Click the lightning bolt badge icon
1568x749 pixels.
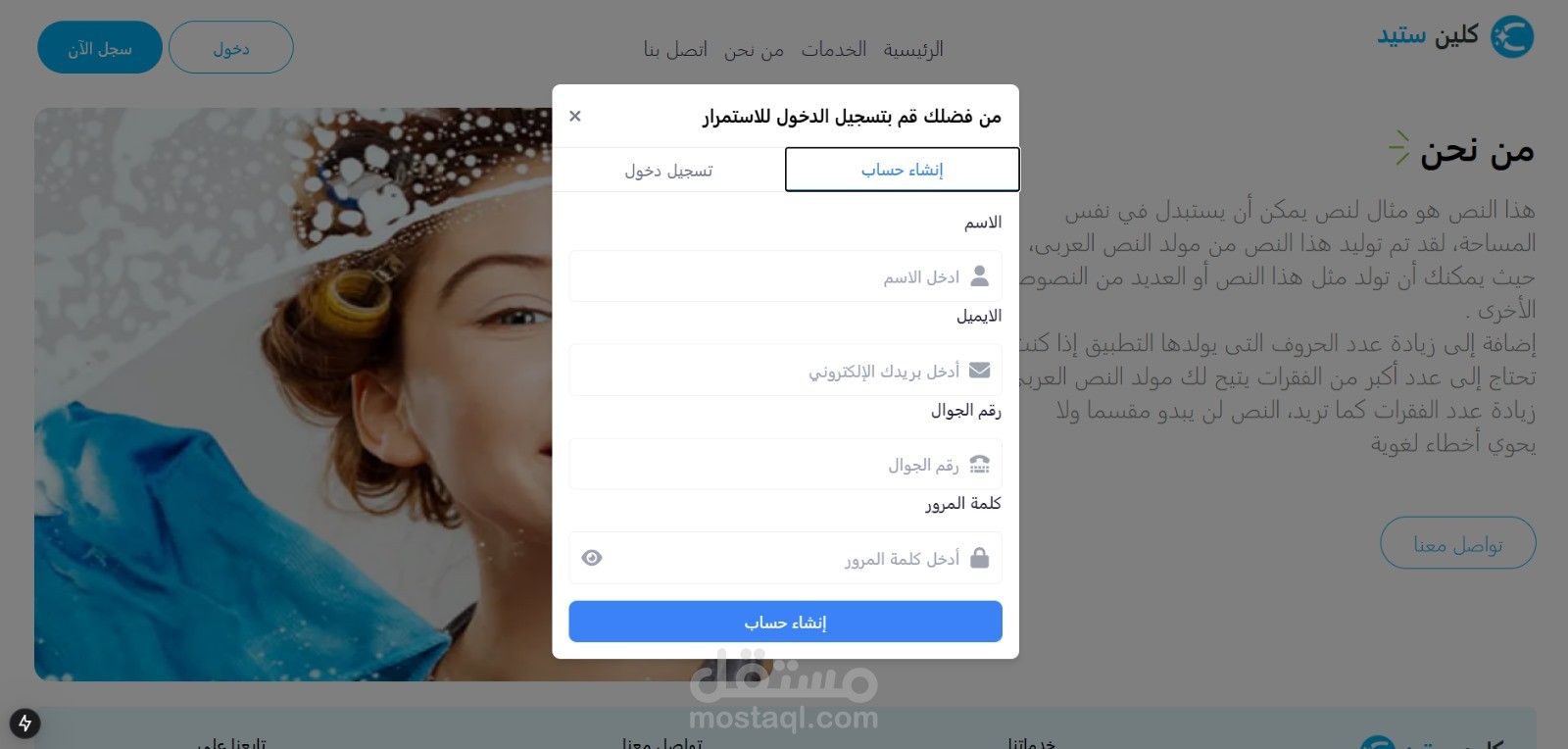25,724
